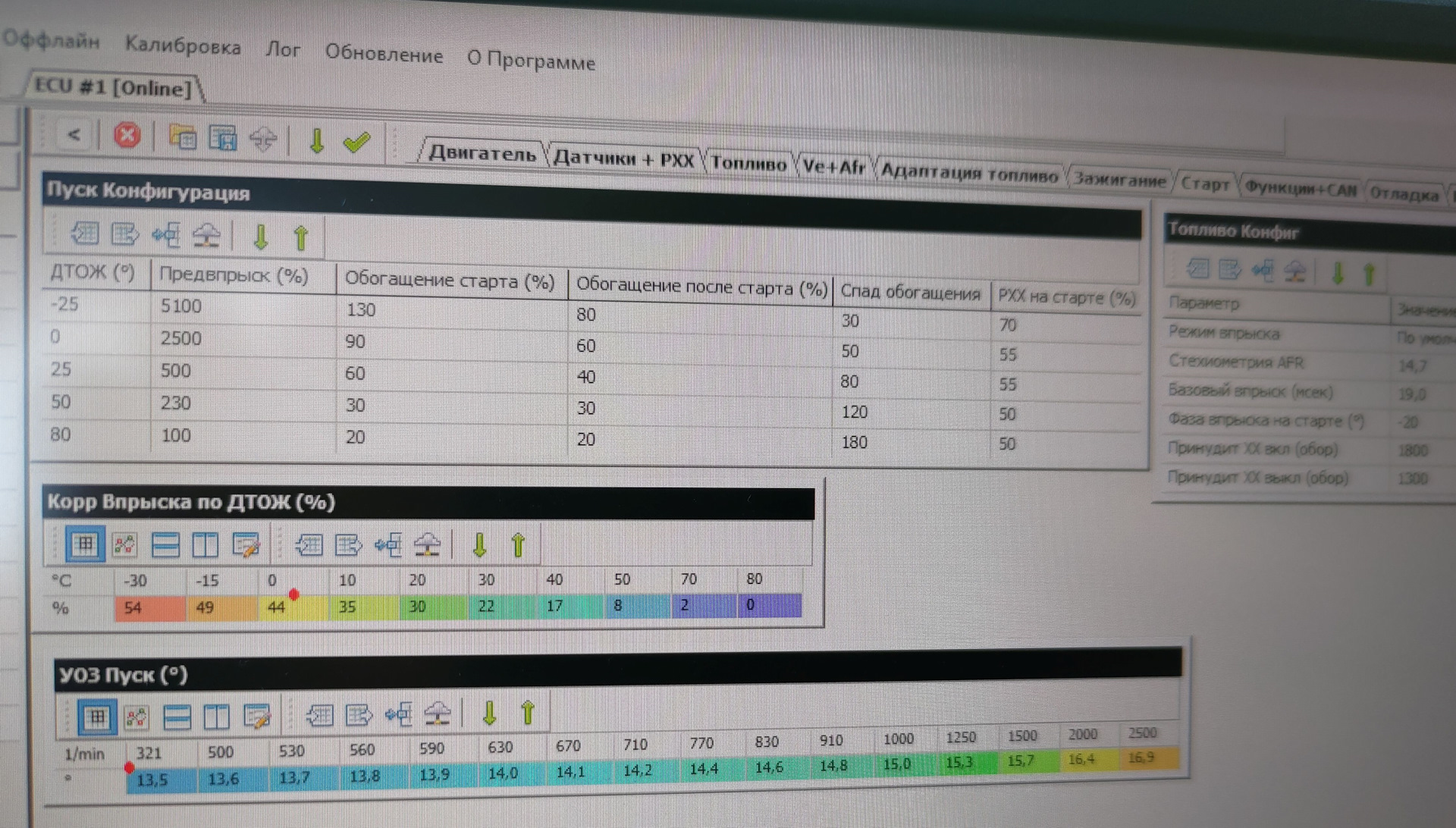This screenshot has width=1456, height=828.
Task: Open the Лог menu
Action: tap(283, 49)
